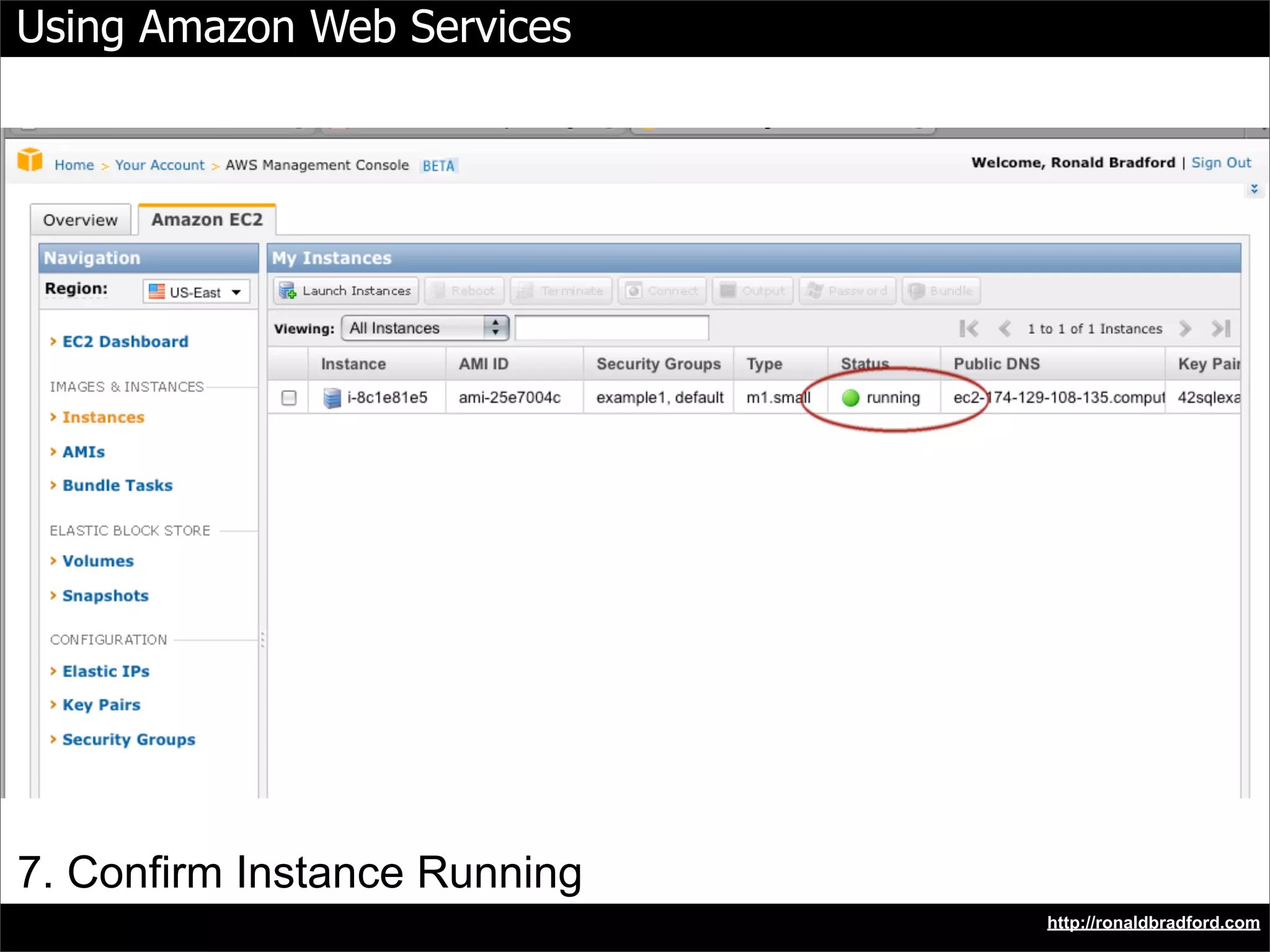The height and width of the screenshot is (952, 1270).
Task: Click the Output toolbar button
Action: coord(752,291)
